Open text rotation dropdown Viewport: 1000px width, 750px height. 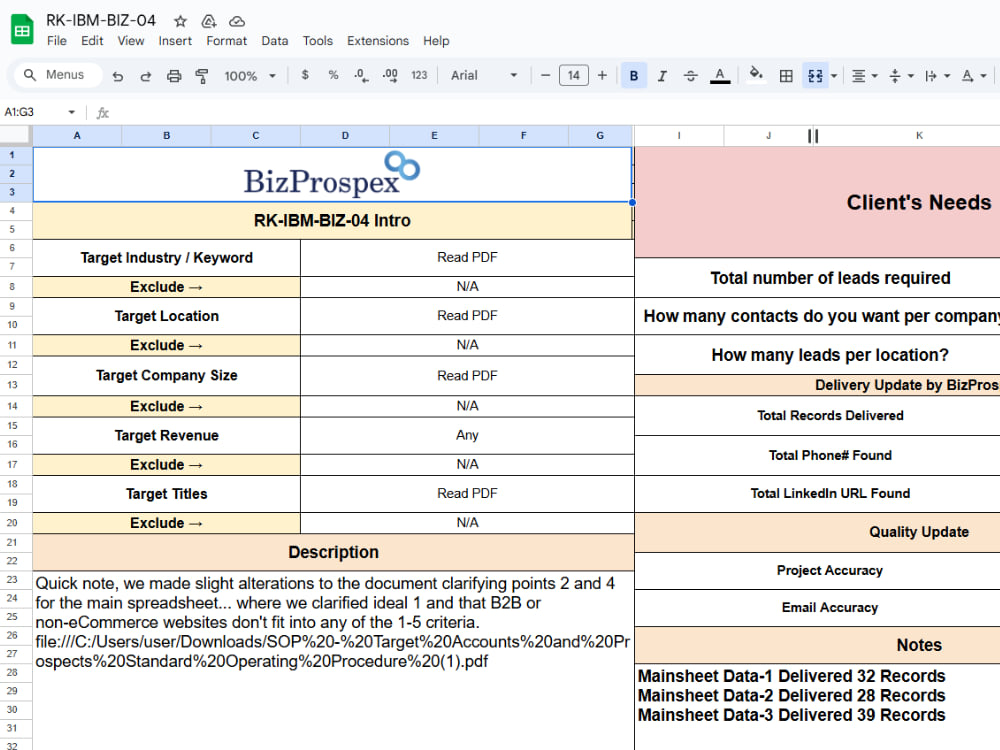click(974, 76)
